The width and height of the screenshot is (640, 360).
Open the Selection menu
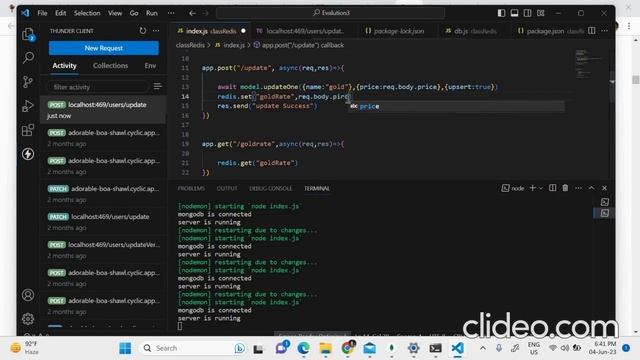click(87, 13)
